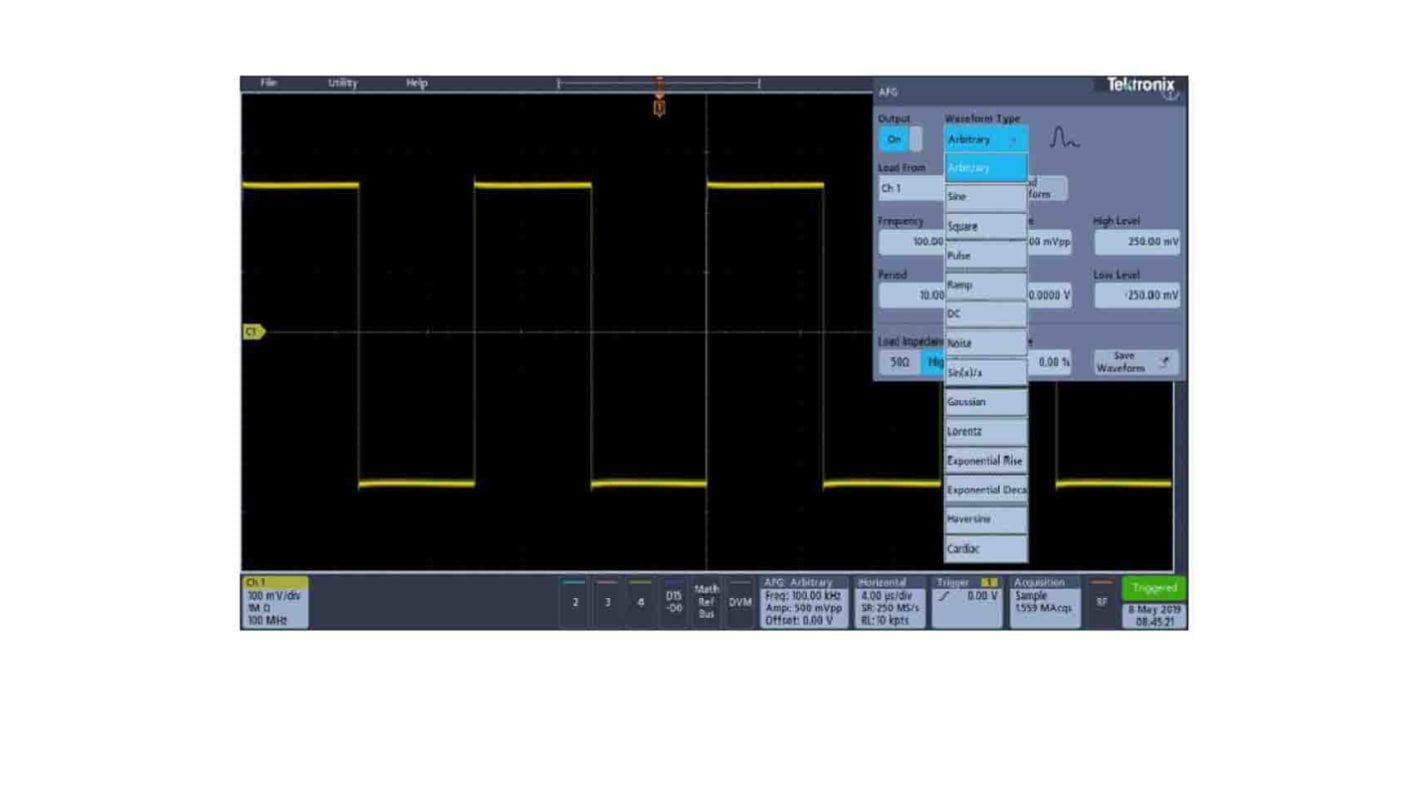
Task: Select Arbitrary from the waveform list
Action: [x=986, y=168]
